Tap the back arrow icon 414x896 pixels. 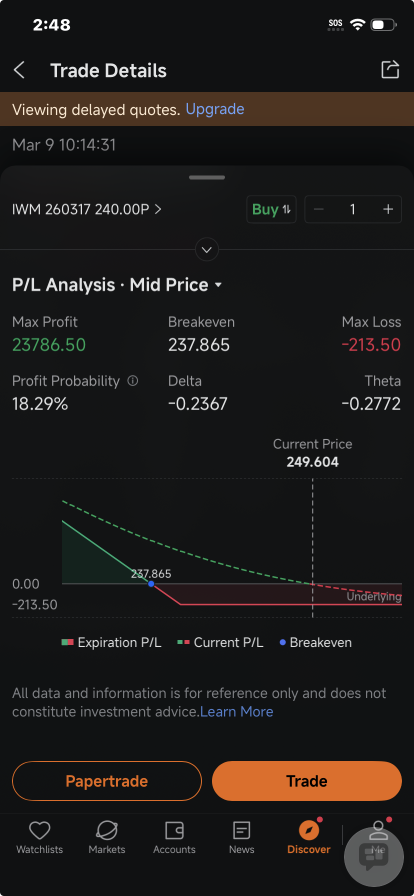pyautogui.click(x=19, y=71)
